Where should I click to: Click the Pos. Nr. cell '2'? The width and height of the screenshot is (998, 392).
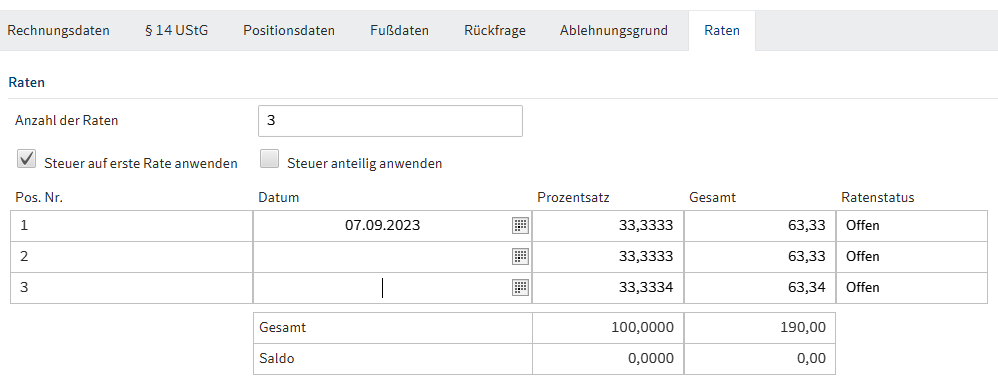click(132, 256)
